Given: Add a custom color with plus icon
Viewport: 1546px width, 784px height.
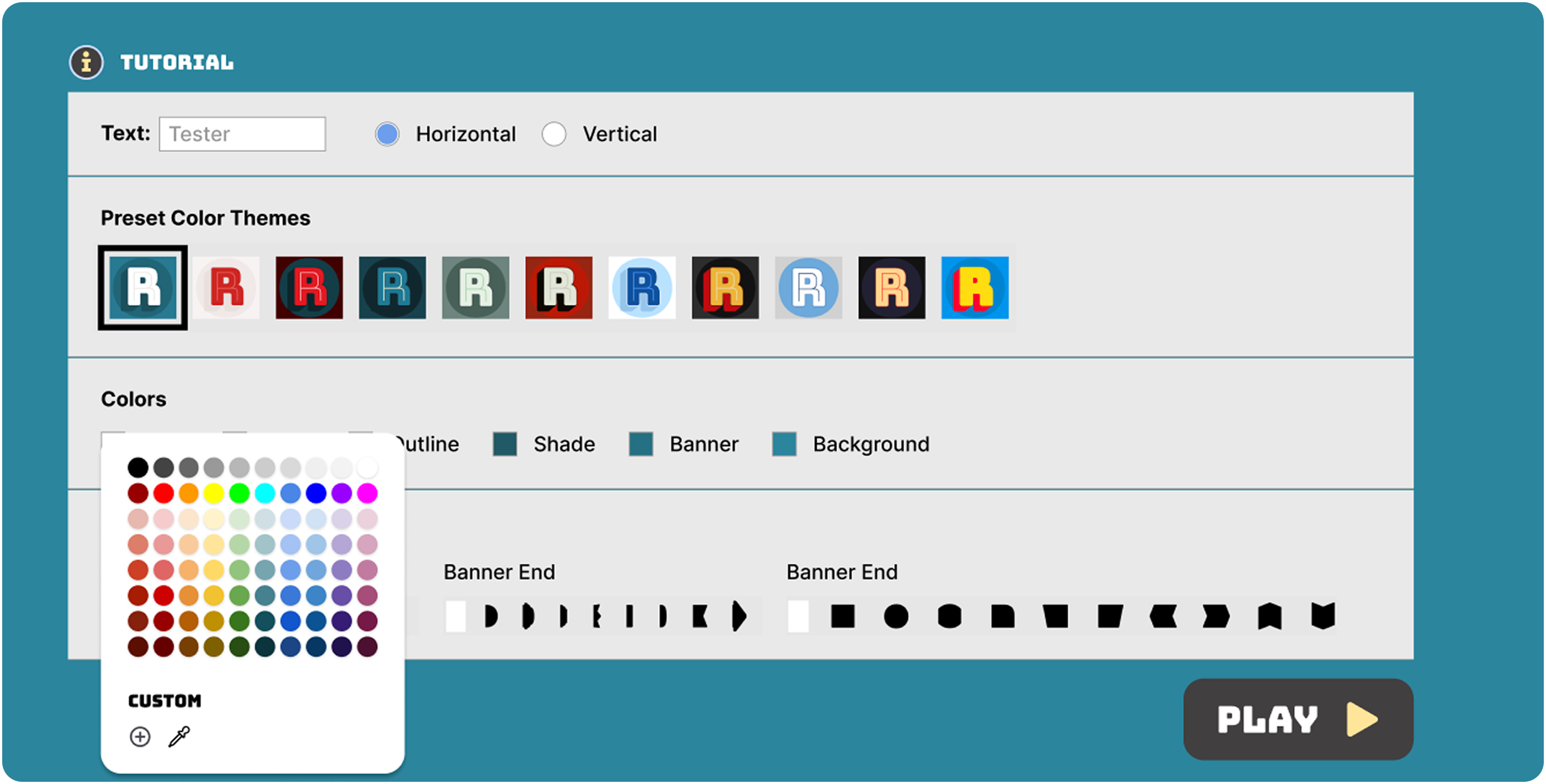Looking at the screenshot, I should 140,737.
